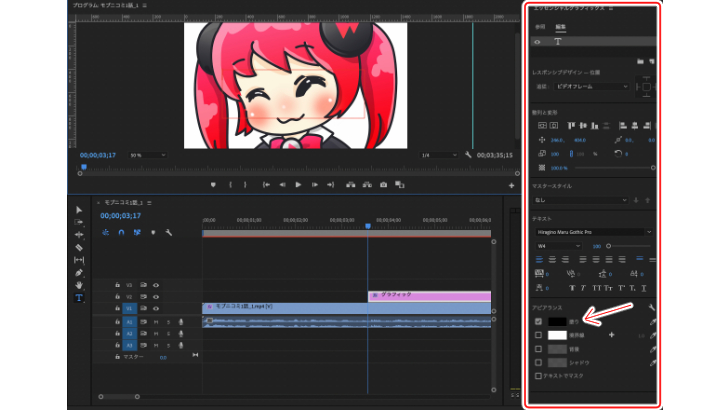Open Timeline display settings wrench
This screenshot has height=410, width=728.
169,232
